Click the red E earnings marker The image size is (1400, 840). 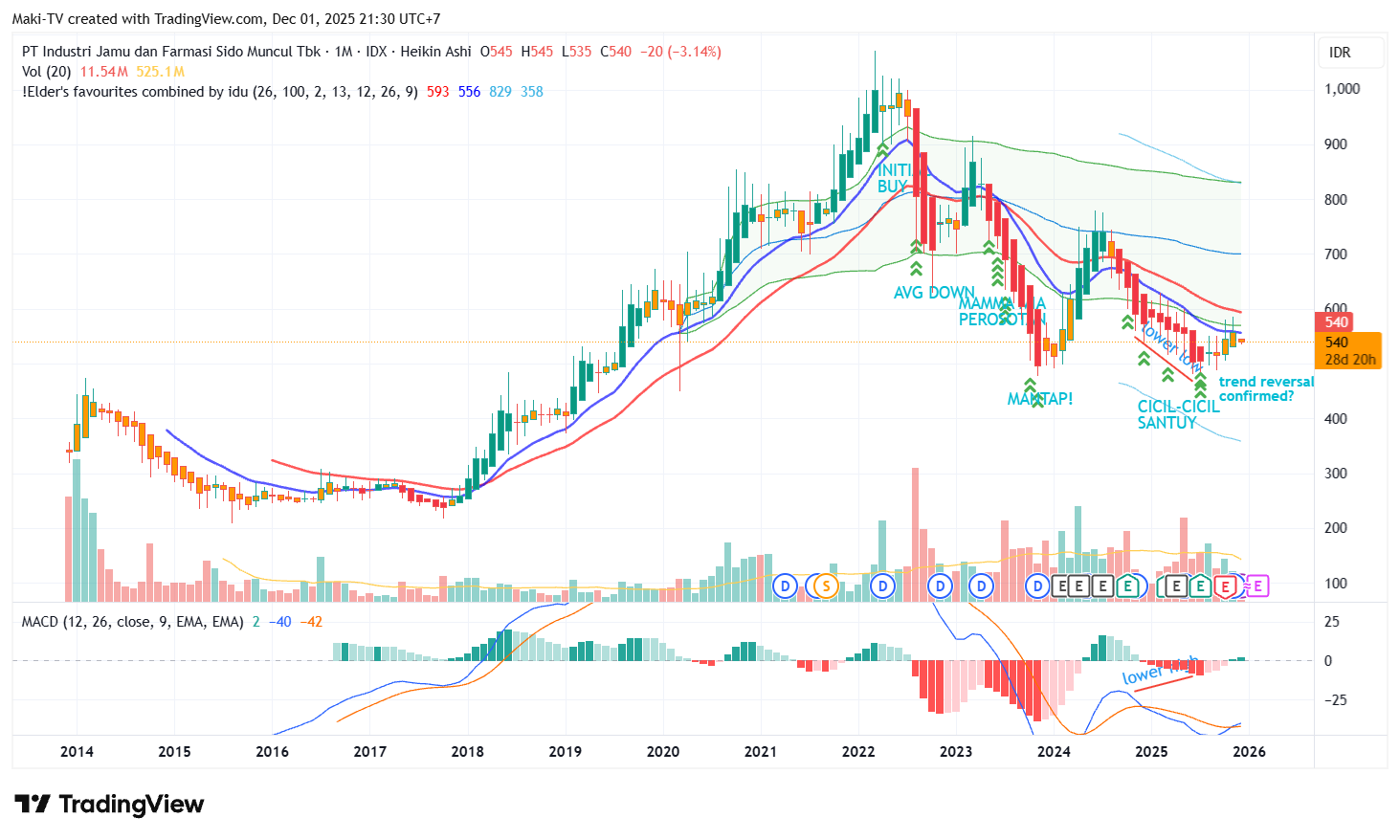click(x=1226, y=586)
